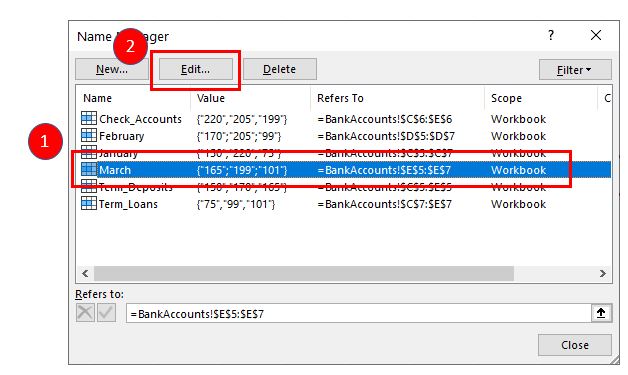Delete the selected name with the Delete button
This screenshot has height=375, width=628.
(280, 69)
